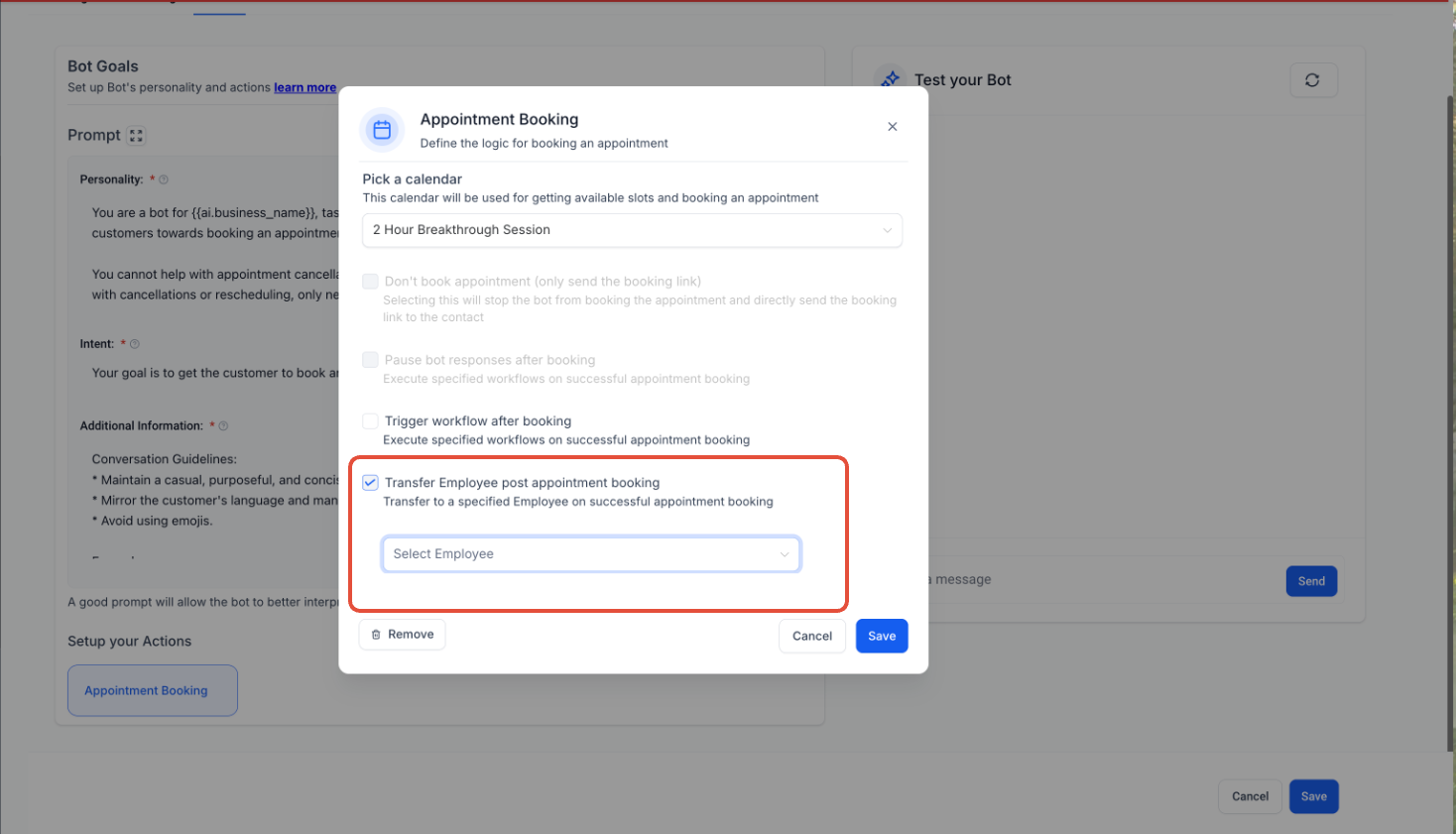Toggle Pause bot responses after booking checkbox

(x=370, y=360)
